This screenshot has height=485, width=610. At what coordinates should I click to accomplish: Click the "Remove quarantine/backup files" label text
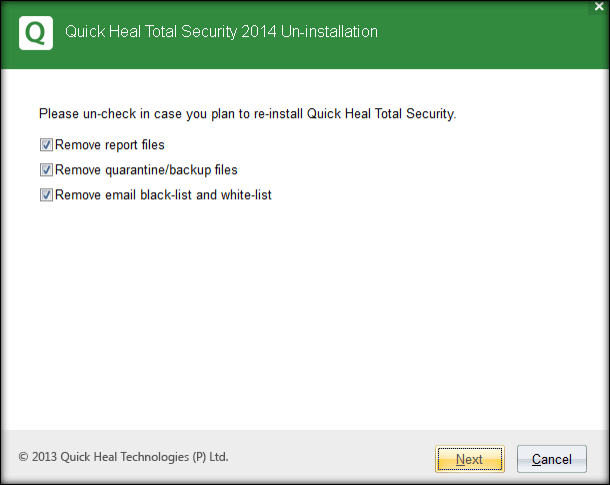tap(146, 170)
